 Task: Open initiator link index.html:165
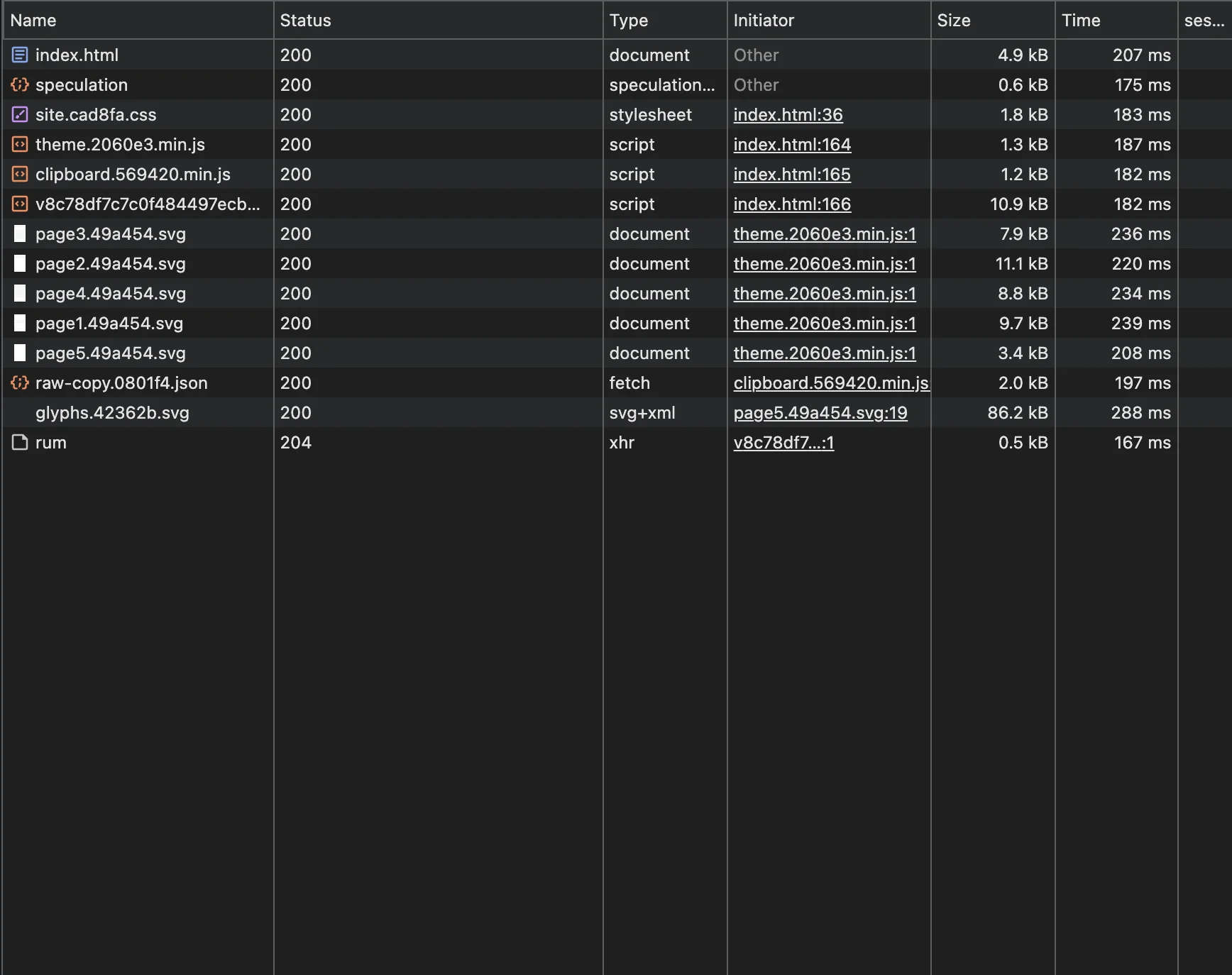click(792, 174)
